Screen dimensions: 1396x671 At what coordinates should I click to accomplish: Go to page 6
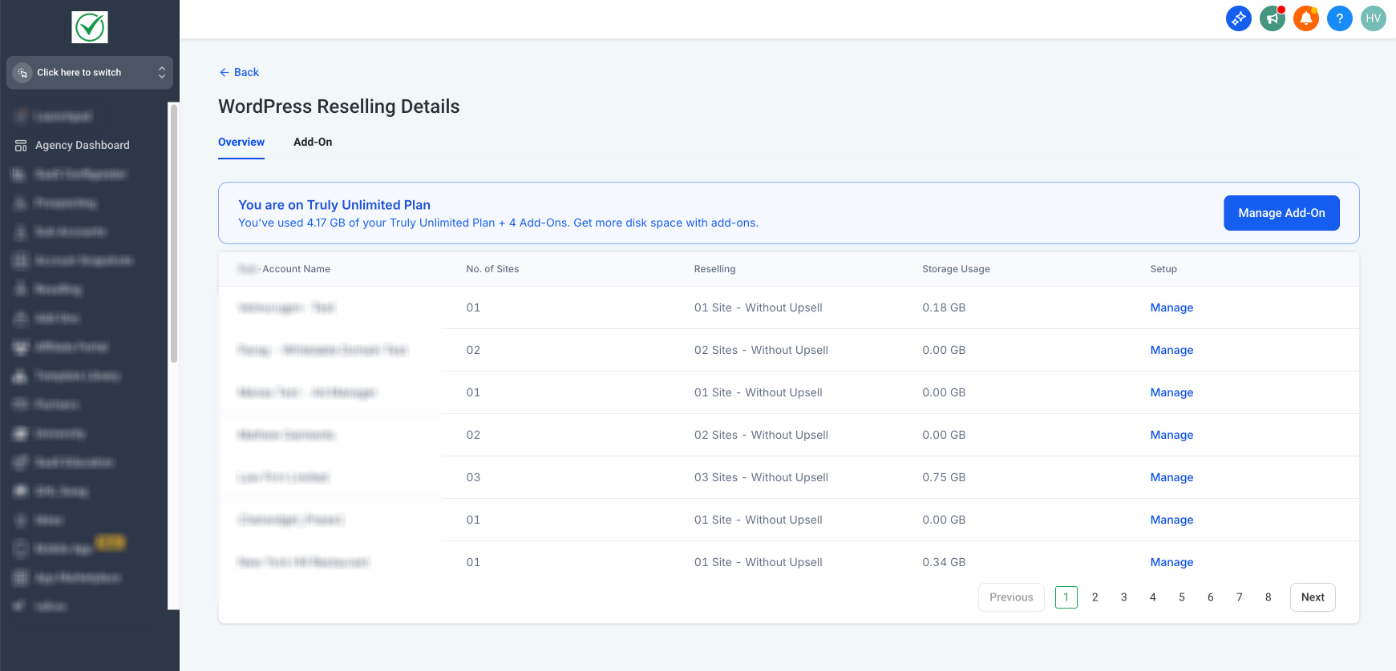tap(1210, 597)
